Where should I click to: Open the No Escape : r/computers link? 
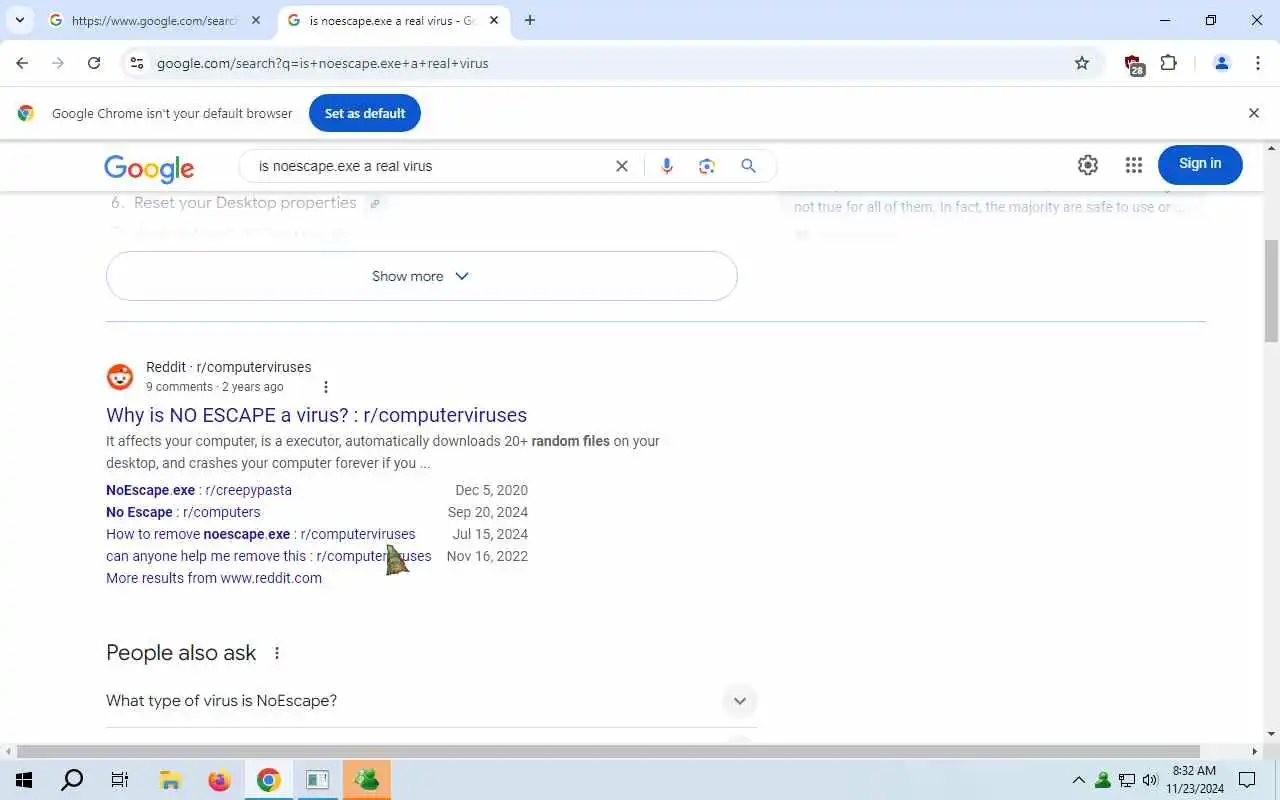(x=183, y=512)
